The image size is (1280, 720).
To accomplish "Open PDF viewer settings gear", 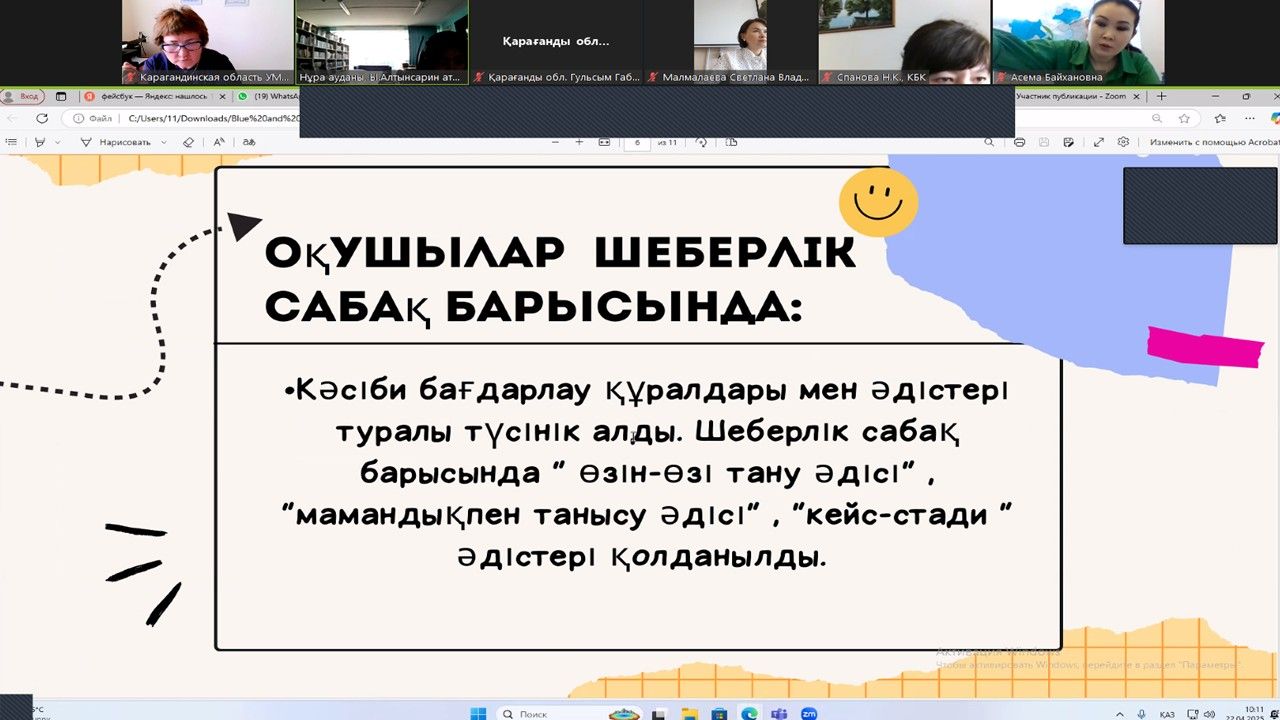I will 1123,142.
